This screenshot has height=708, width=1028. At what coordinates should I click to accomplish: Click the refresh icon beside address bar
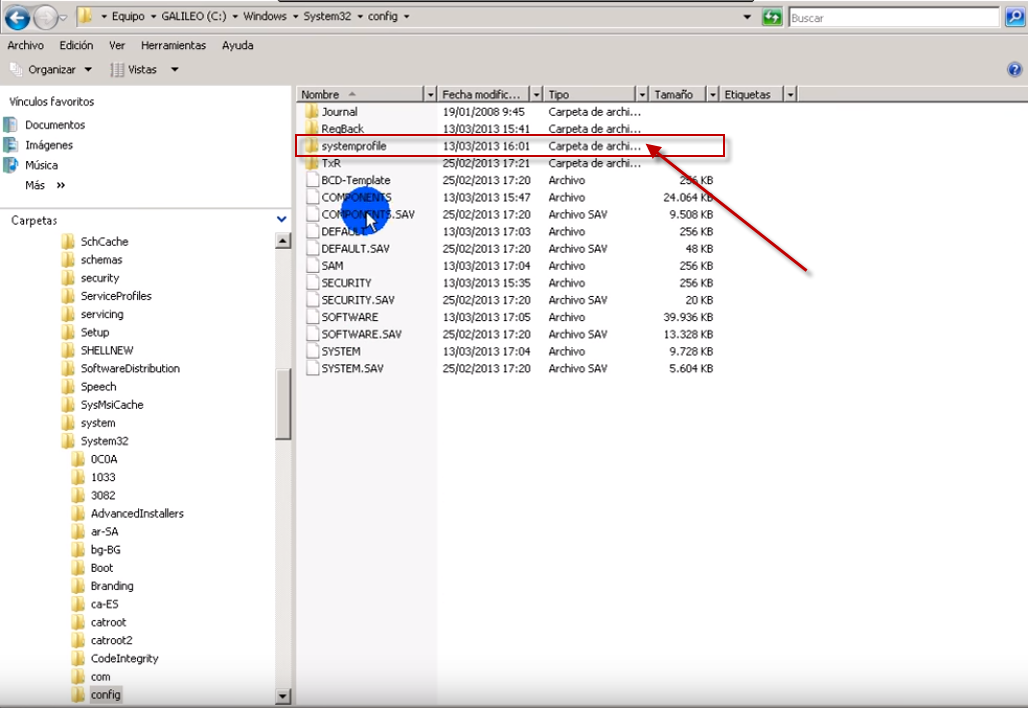pyautogui.click(x=772, y=18)
